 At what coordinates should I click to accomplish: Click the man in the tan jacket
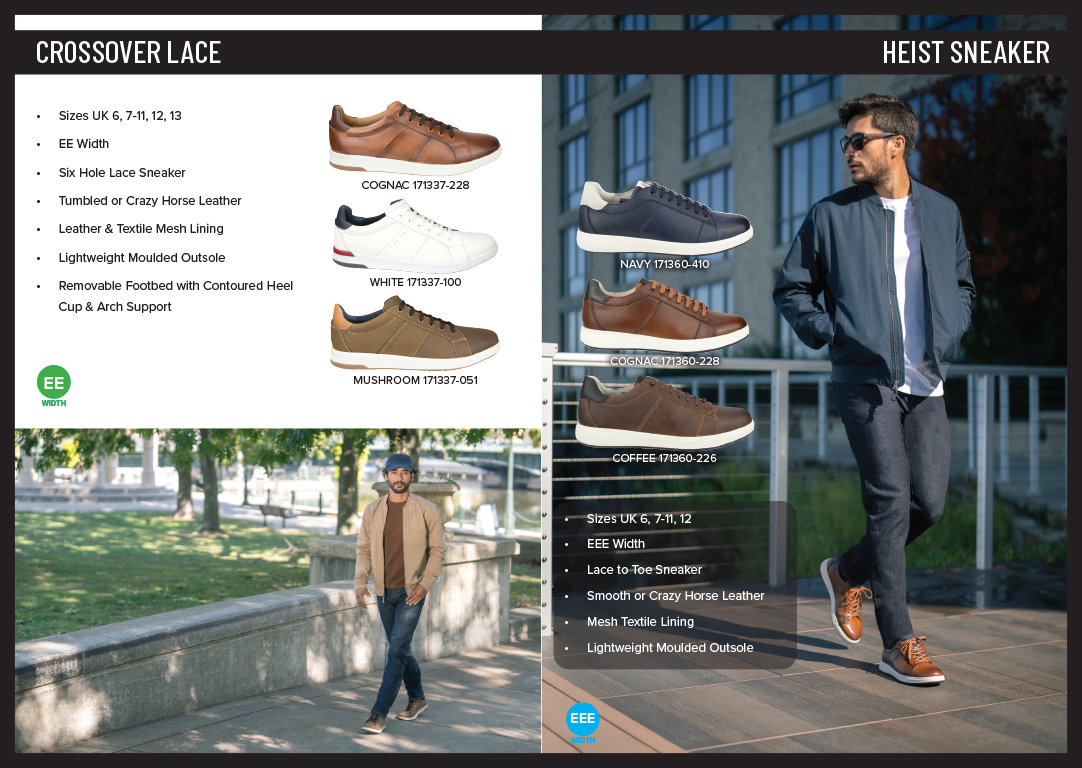(397, 580)
